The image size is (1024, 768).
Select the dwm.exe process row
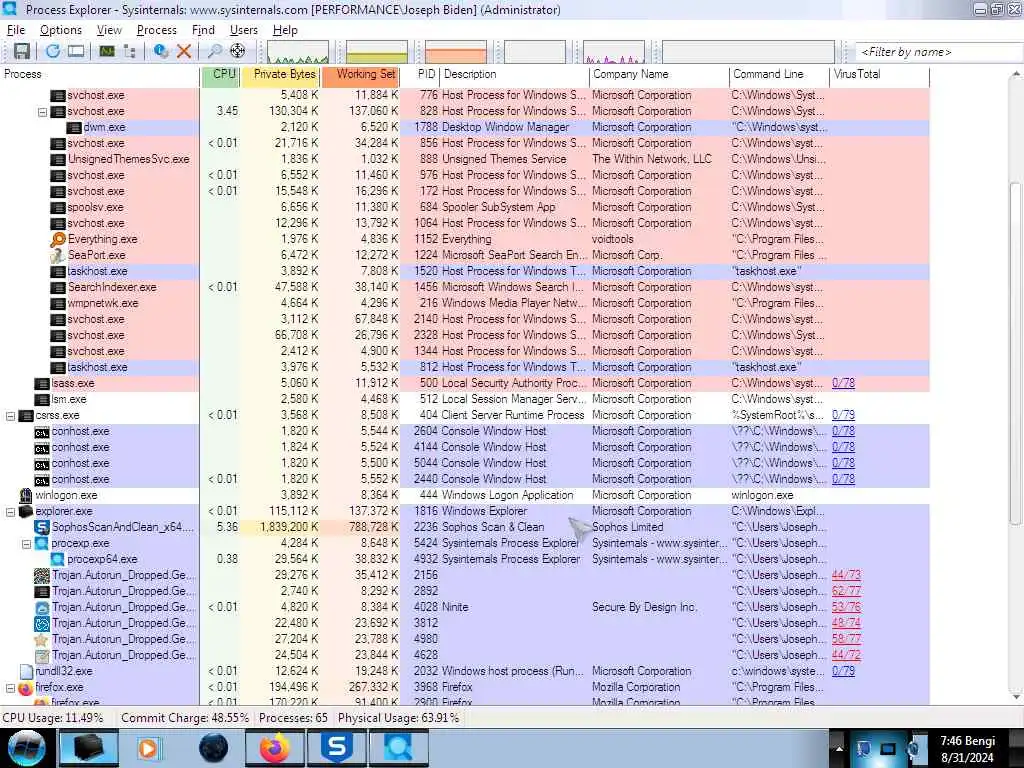464,127
